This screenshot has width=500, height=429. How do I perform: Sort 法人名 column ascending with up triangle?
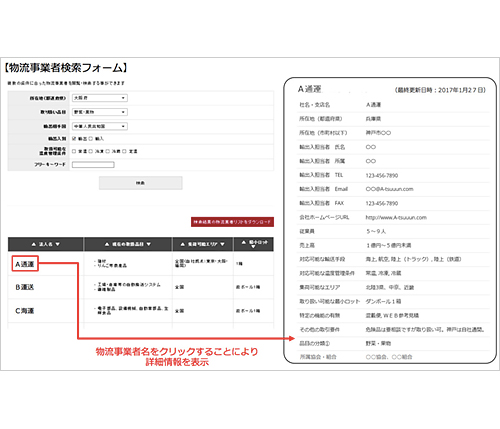click(x=34, y=244)
